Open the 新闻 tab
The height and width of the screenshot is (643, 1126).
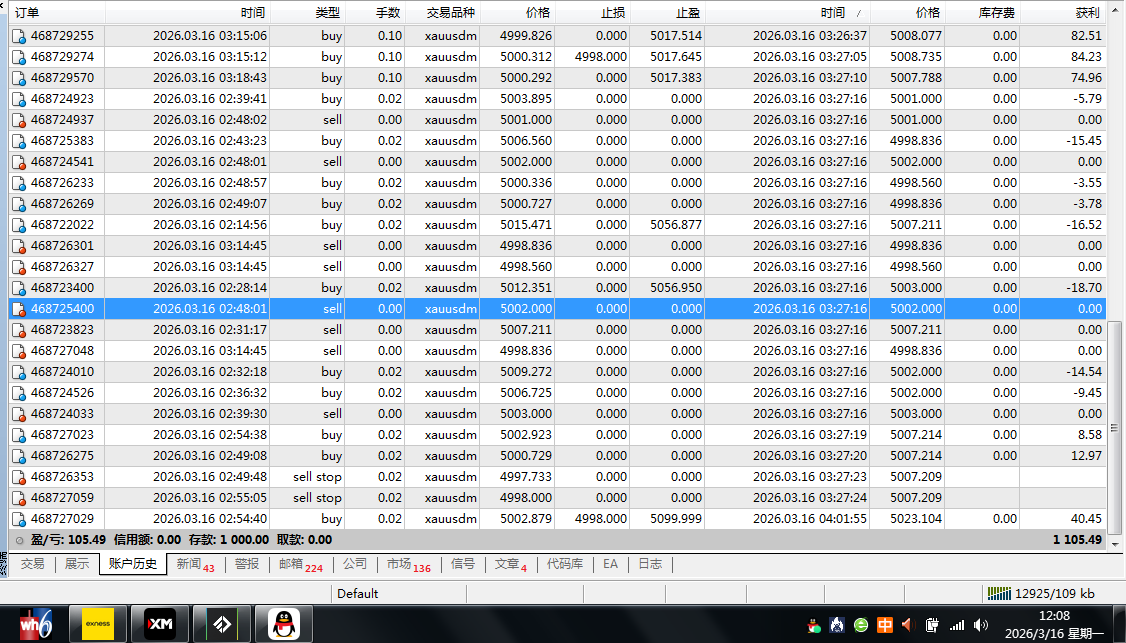coord(195,564)
